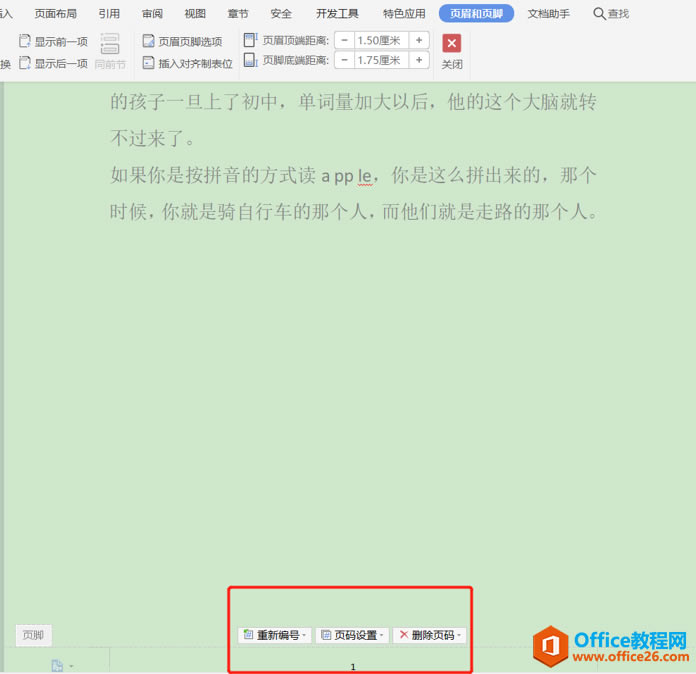Decrease 页脚底端距离 with minus button
This screenshot has width=696, height=674.
tap(344, 60)
